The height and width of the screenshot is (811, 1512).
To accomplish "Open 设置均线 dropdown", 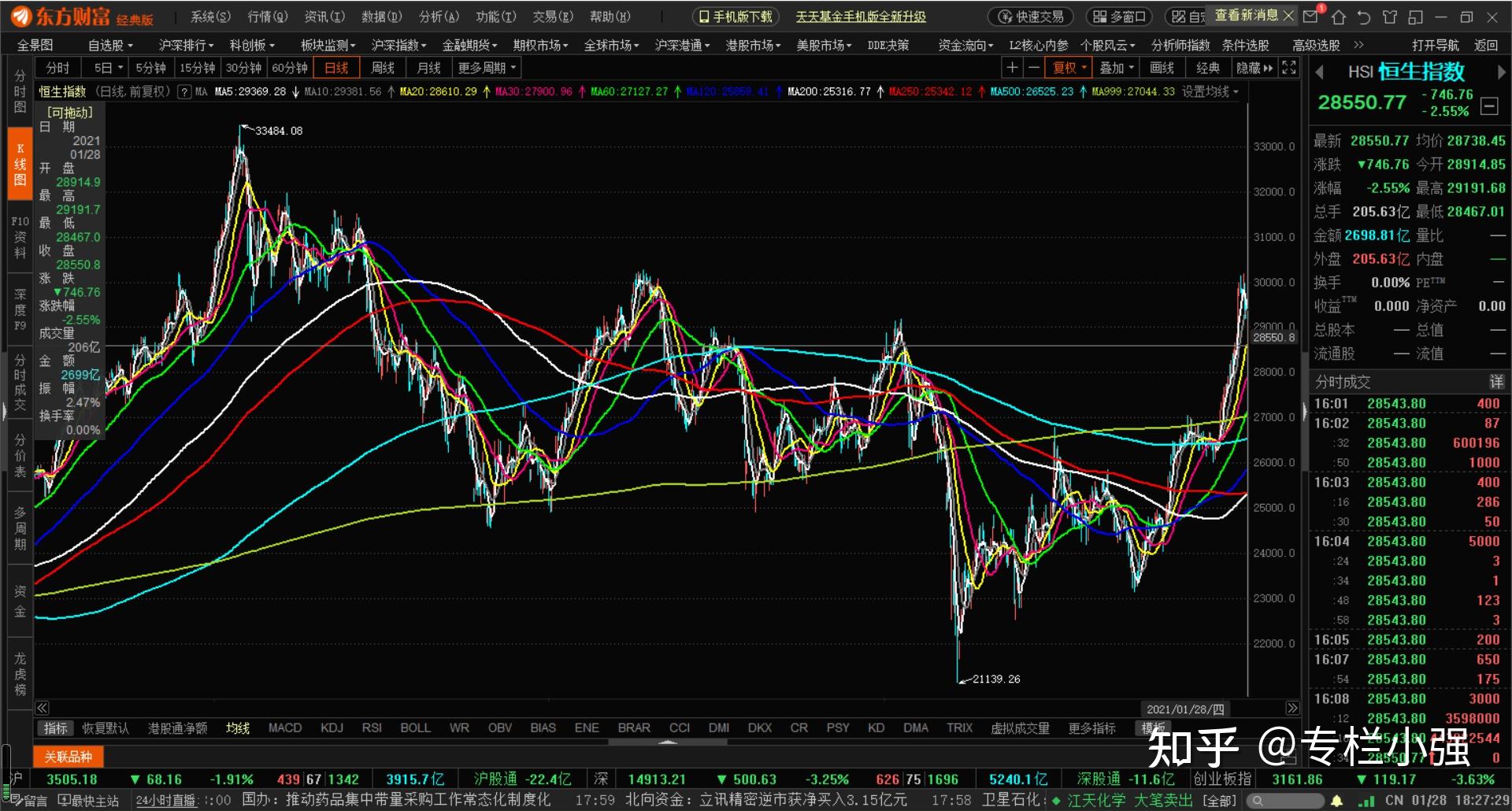I will point(1210,92).
